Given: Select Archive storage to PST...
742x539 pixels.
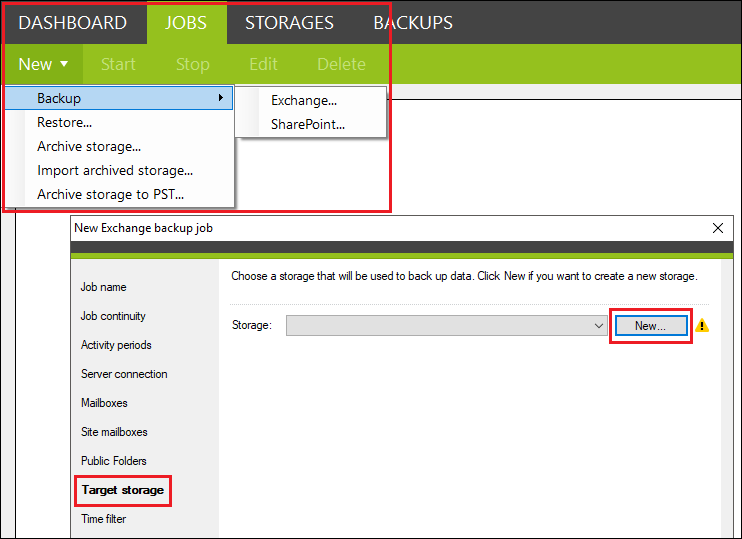Looking at the screenshot, I should [x=110, y=194].
